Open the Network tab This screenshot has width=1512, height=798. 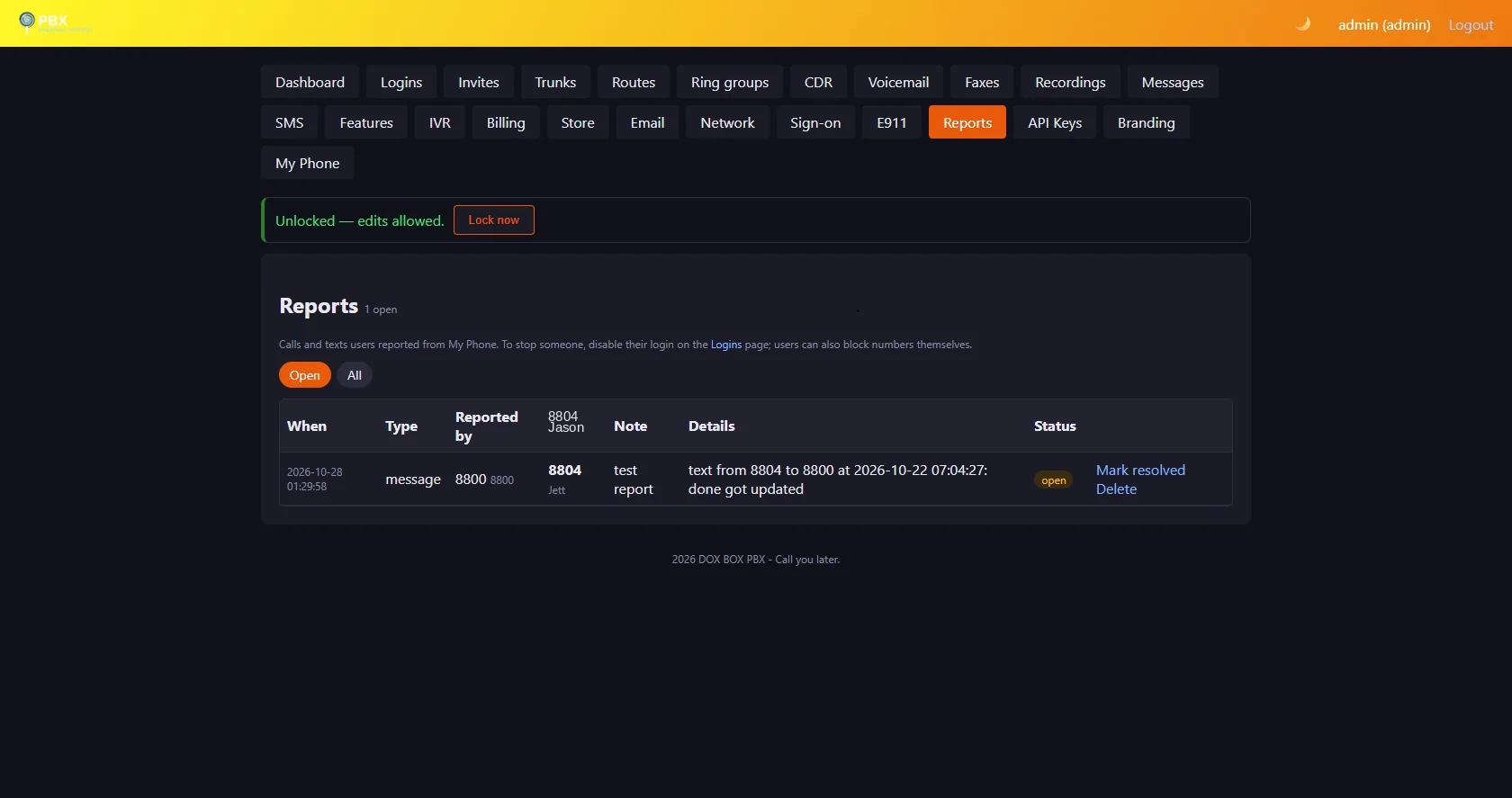pyautogui.click(x=727, y=122)
